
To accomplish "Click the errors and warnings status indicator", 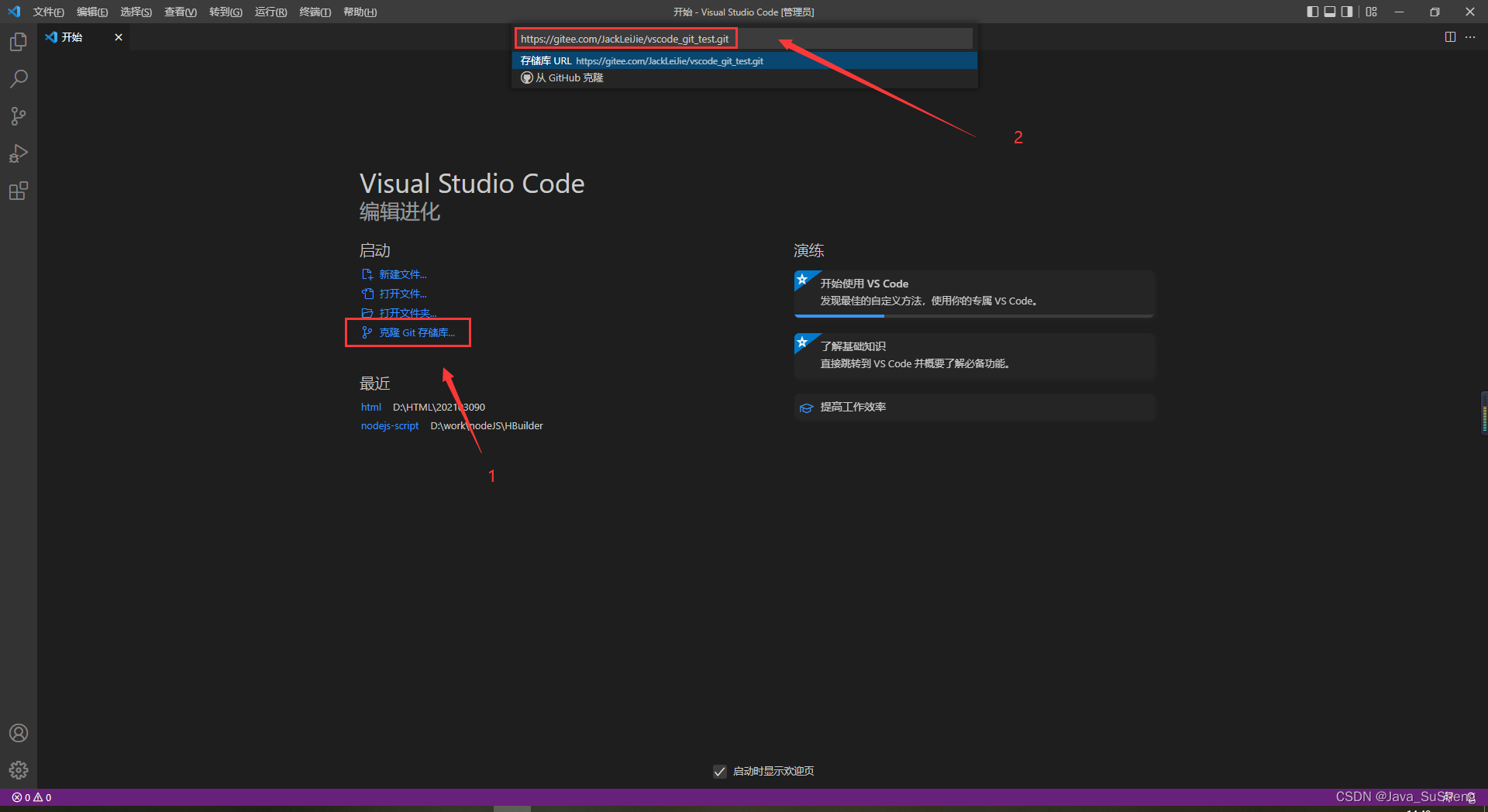I will pos(32,797).
